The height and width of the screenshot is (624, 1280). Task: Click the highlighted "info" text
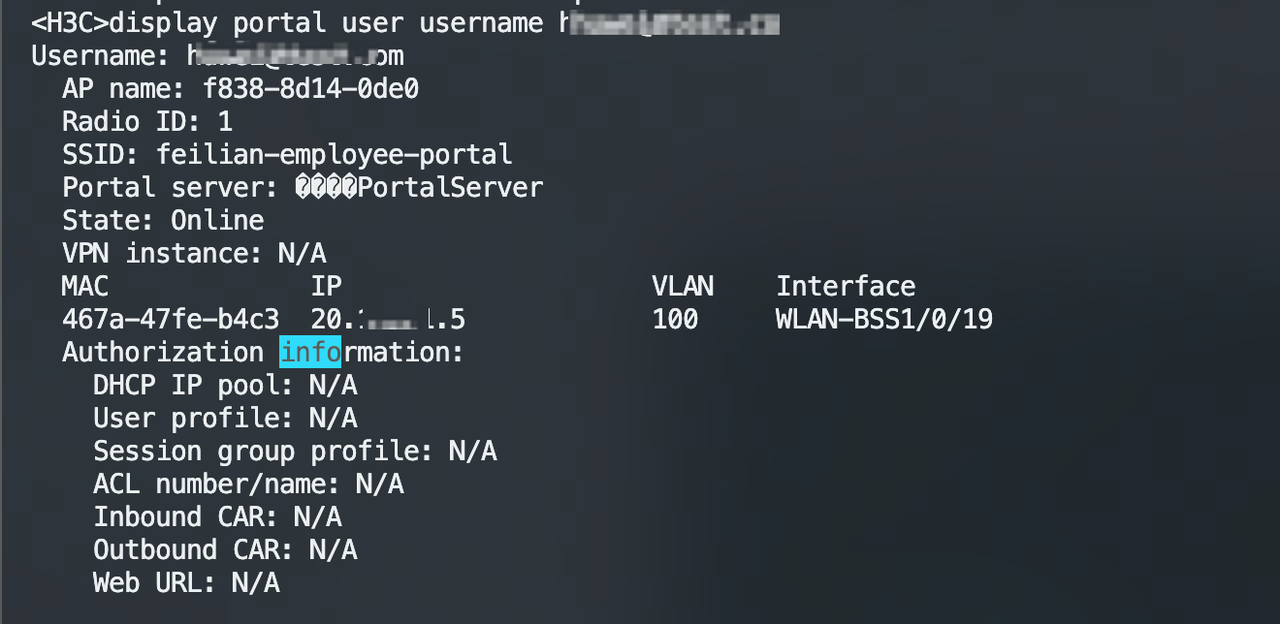310,352
